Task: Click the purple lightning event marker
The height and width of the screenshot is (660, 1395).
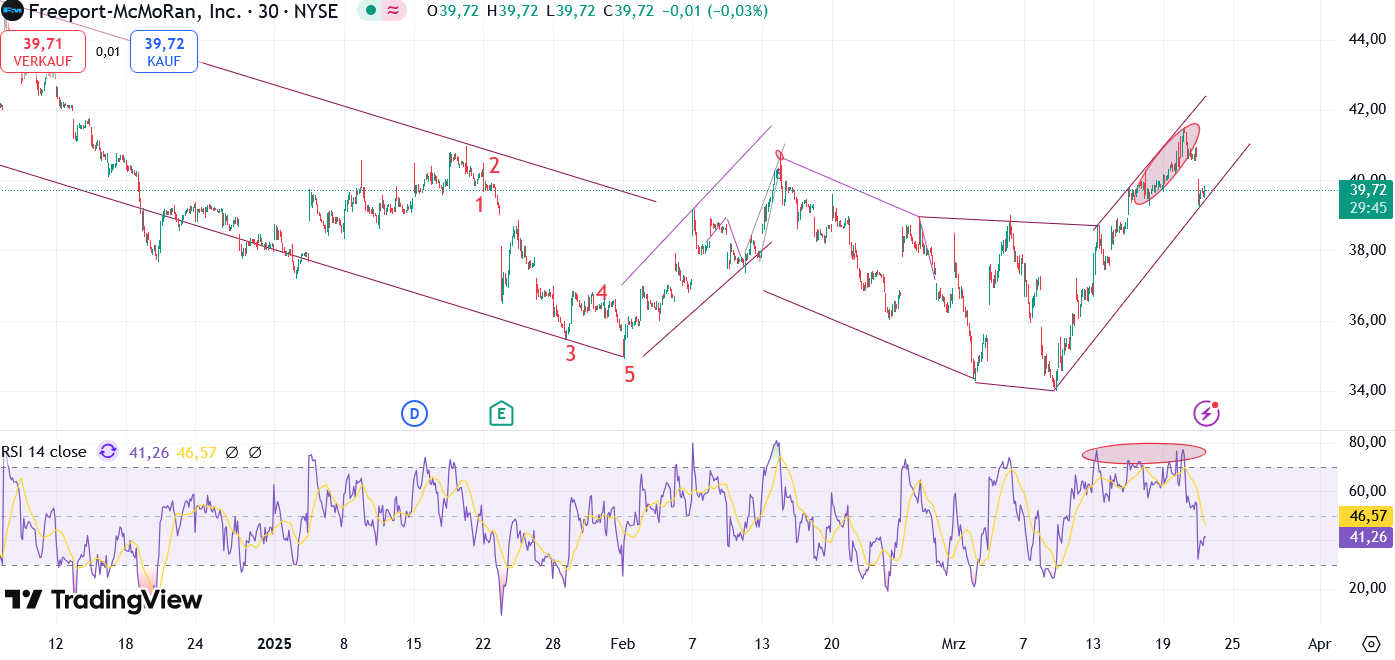Action: point(1207,413)
